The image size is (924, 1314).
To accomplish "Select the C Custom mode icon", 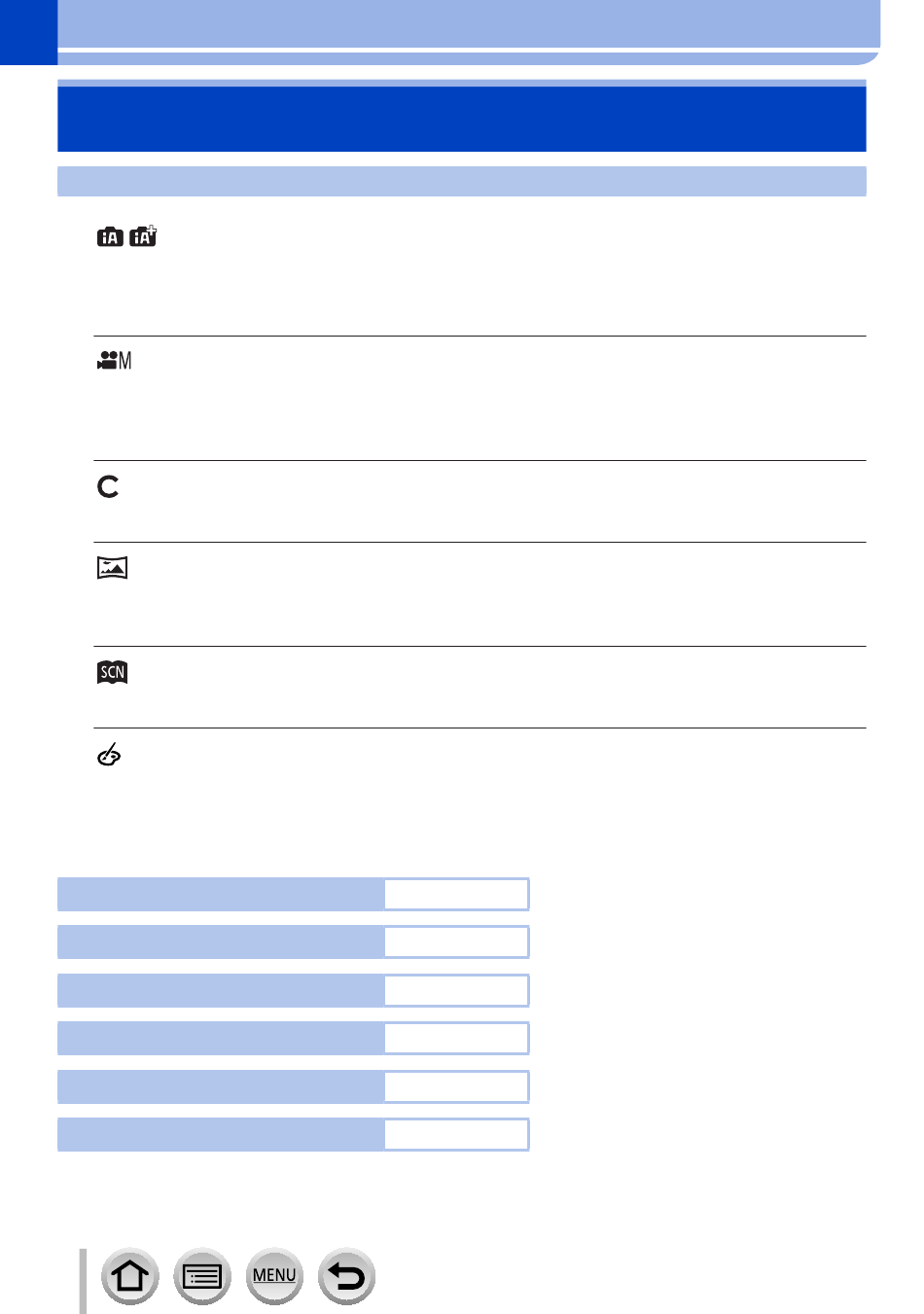I will [108, 486].
